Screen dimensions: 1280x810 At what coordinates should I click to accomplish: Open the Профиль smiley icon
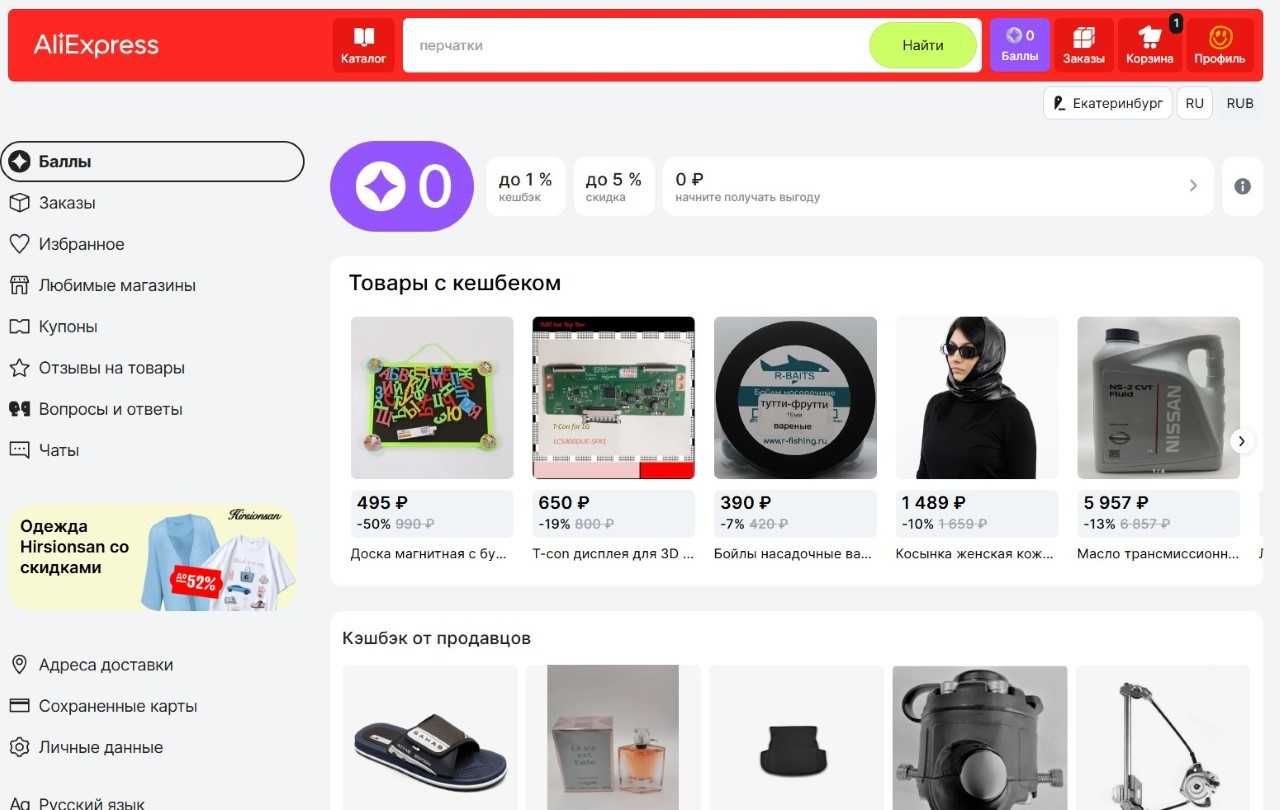[1219, 45]
